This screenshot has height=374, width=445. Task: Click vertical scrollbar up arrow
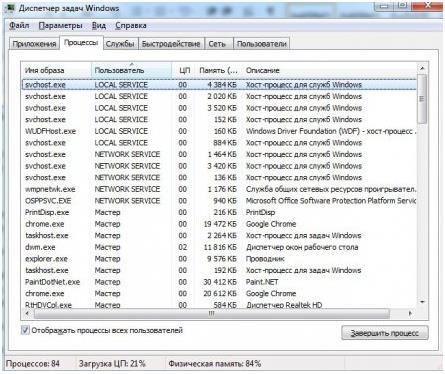pyautogui.click(x=422, y=68)
